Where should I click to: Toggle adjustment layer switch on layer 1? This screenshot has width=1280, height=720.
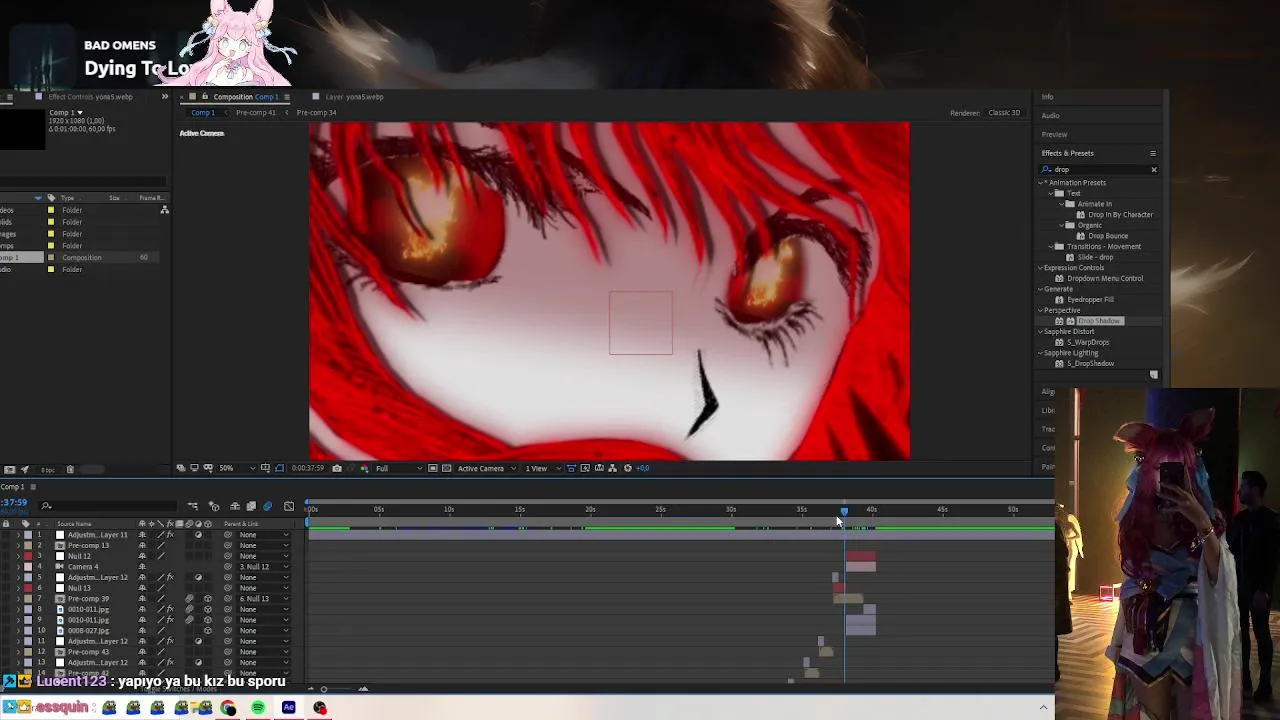pyautogui.click(x=198, y=535)
